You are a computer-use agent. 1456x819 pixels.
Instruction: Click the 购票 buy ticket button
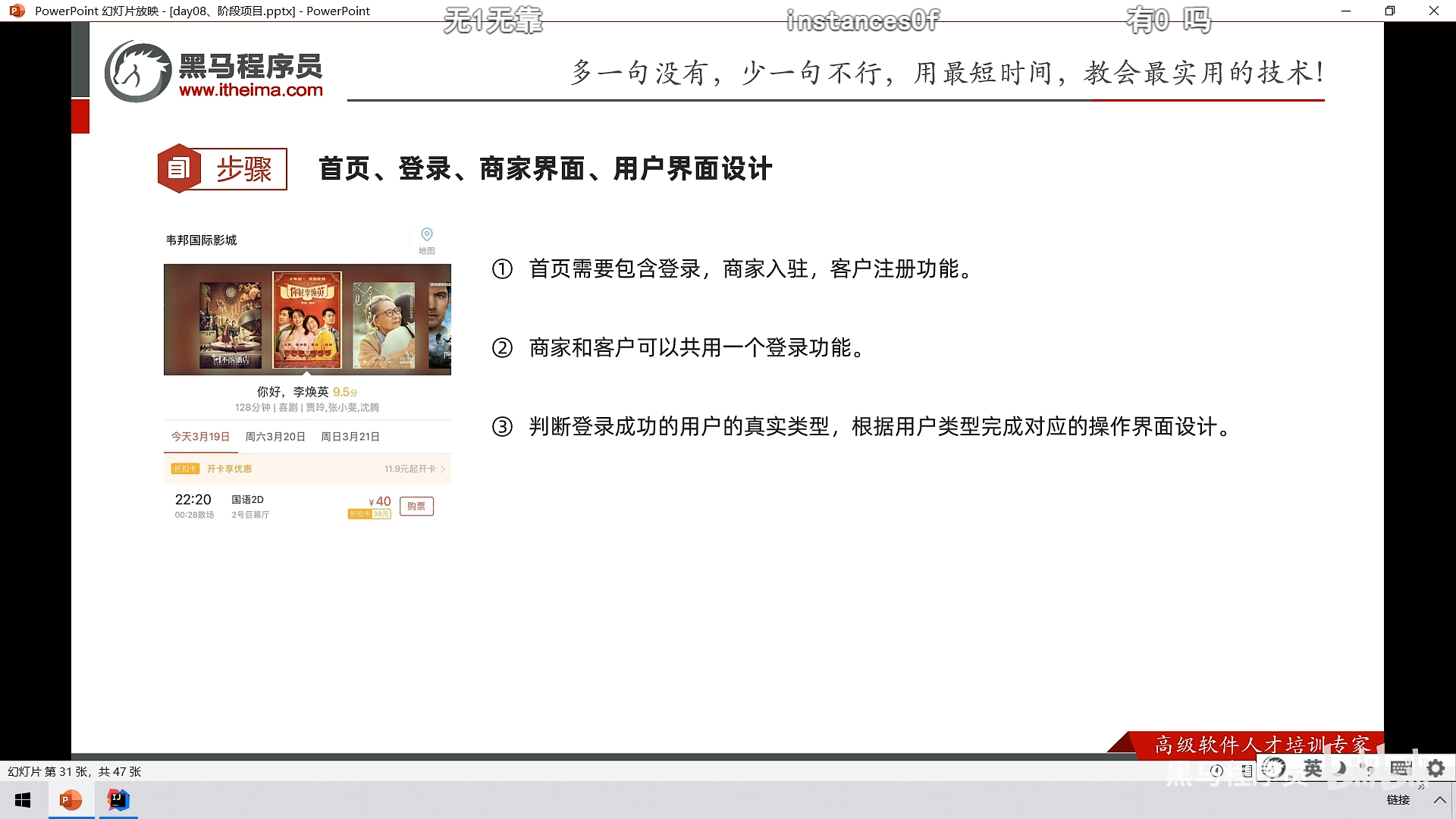[x=416, y=506]
